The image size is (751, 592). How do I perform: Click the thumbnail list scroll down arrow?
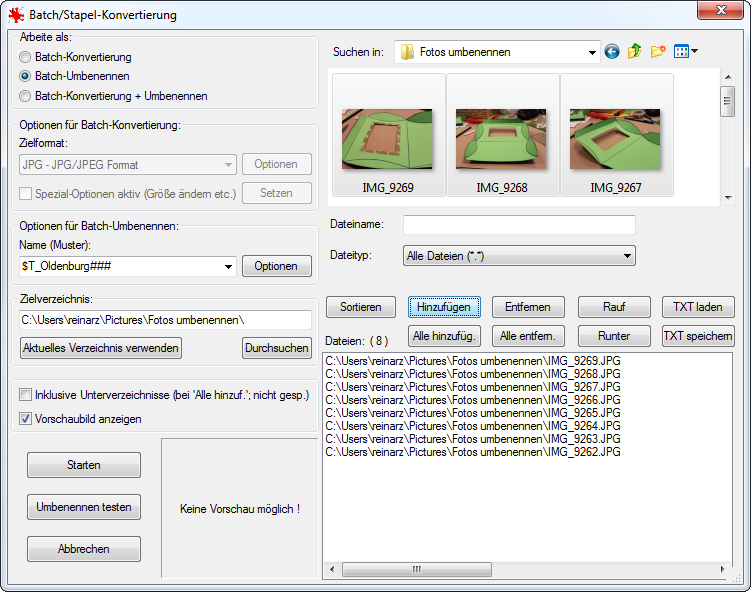click(x=728, y=197)
